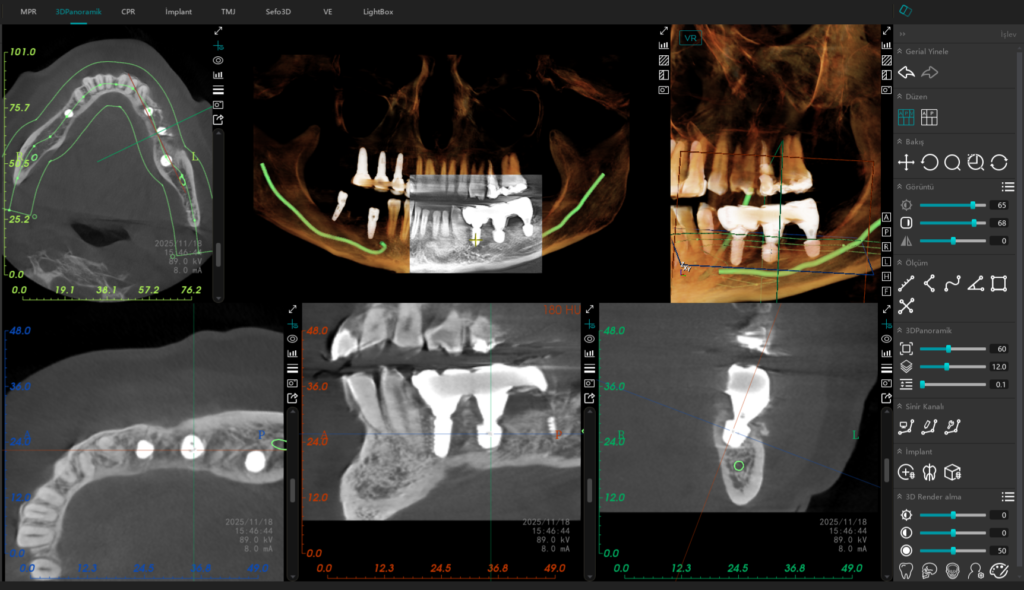This screenshot has height=590, width=1024.
Task: Select the zoom magnifier tool in Bakış
Action: 952,163
